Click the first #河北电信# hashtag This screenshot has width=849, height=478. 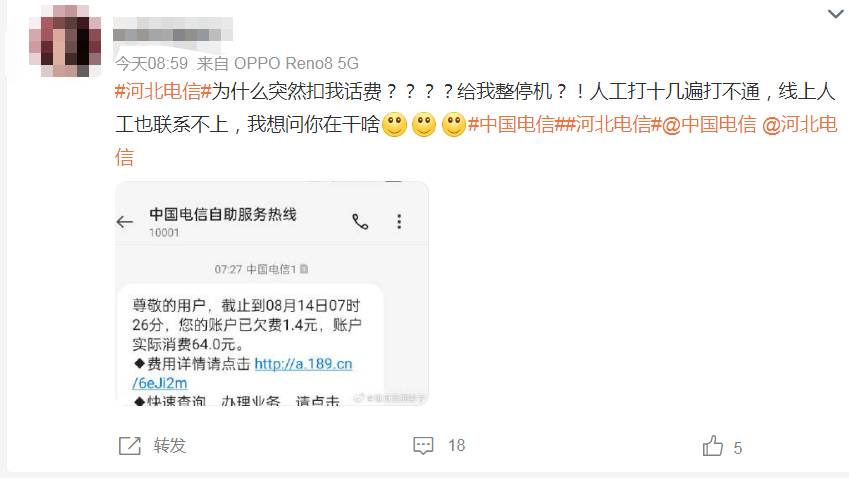tap(163, 91)
